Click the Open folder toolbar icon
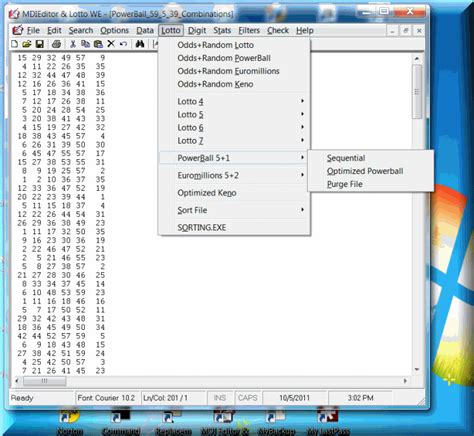Image resolution: width=474 pixels, height=436 pixels. click(27, 44)
